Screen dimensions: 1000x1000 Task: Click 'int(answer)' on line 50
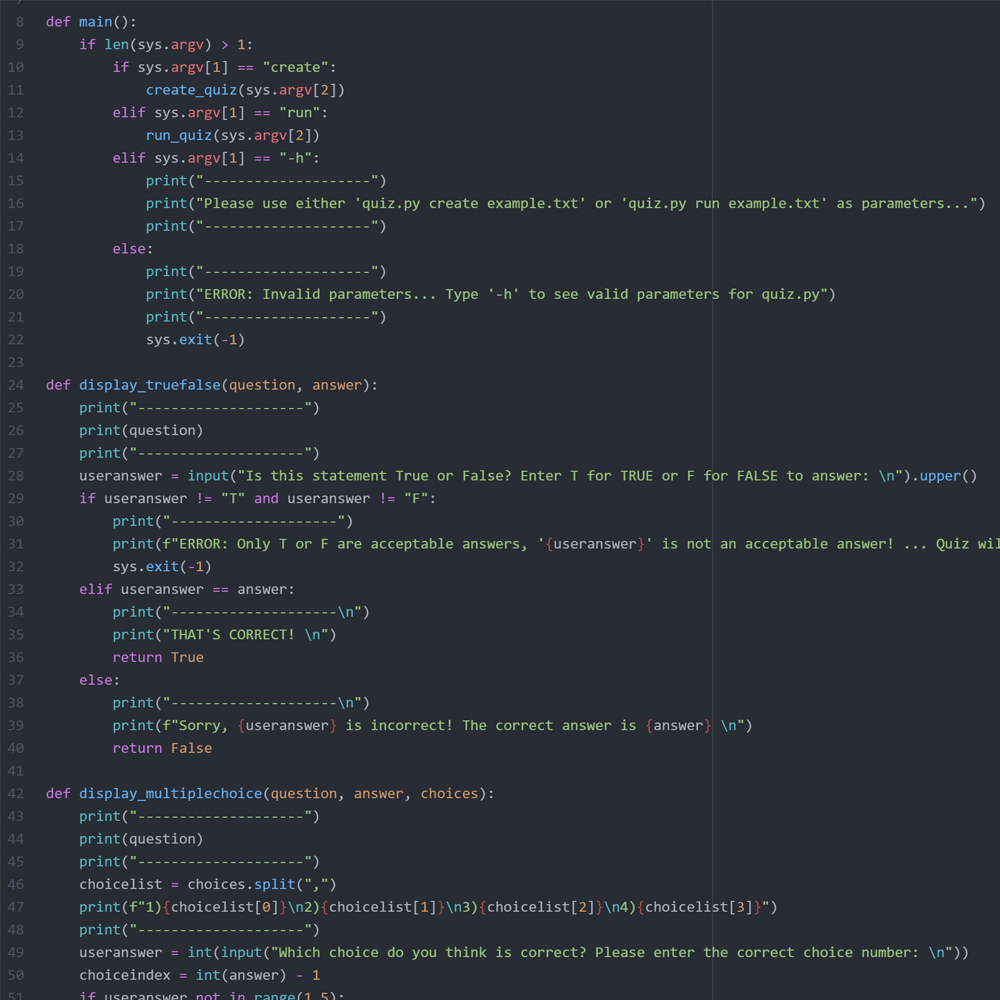241,976
